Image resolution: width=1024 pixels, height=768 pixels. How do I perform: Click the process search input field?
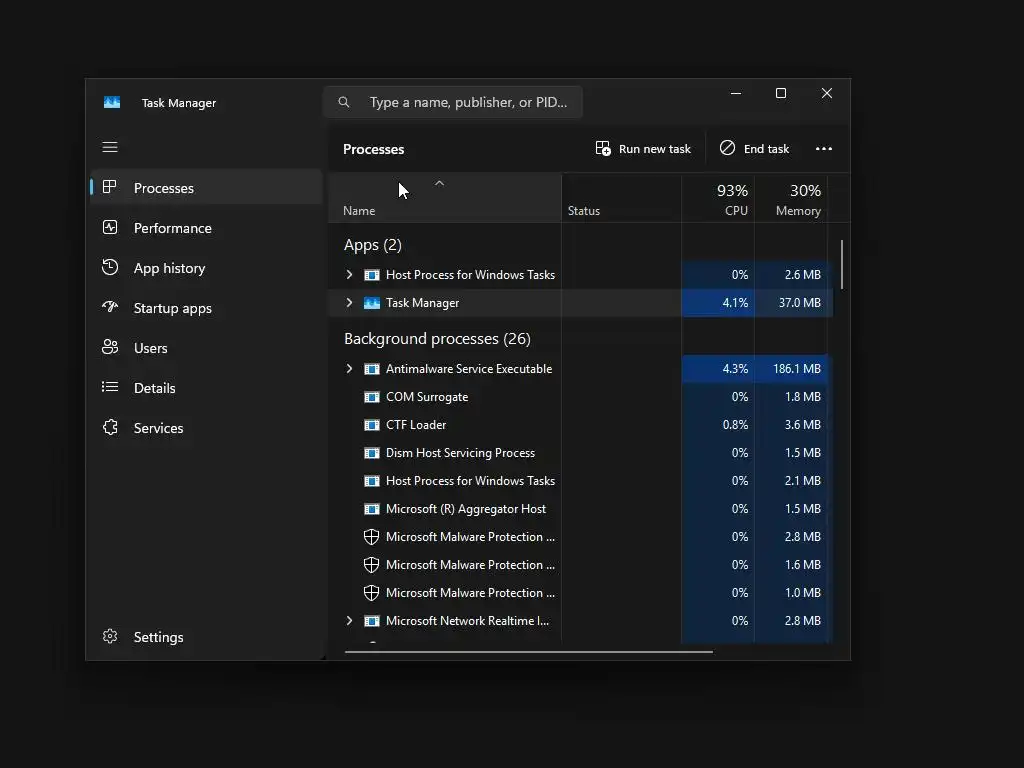[453, 102]
